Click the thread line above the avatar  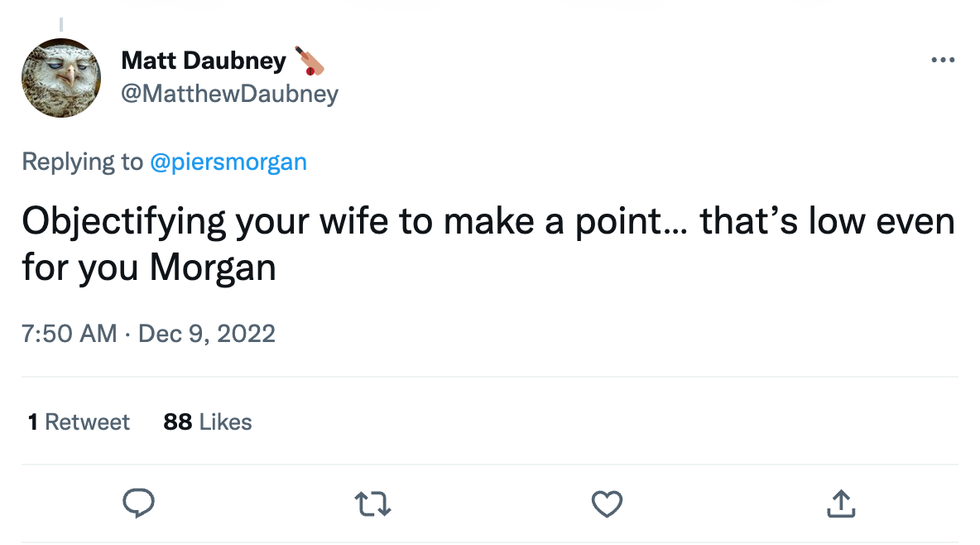coord(61,22)
